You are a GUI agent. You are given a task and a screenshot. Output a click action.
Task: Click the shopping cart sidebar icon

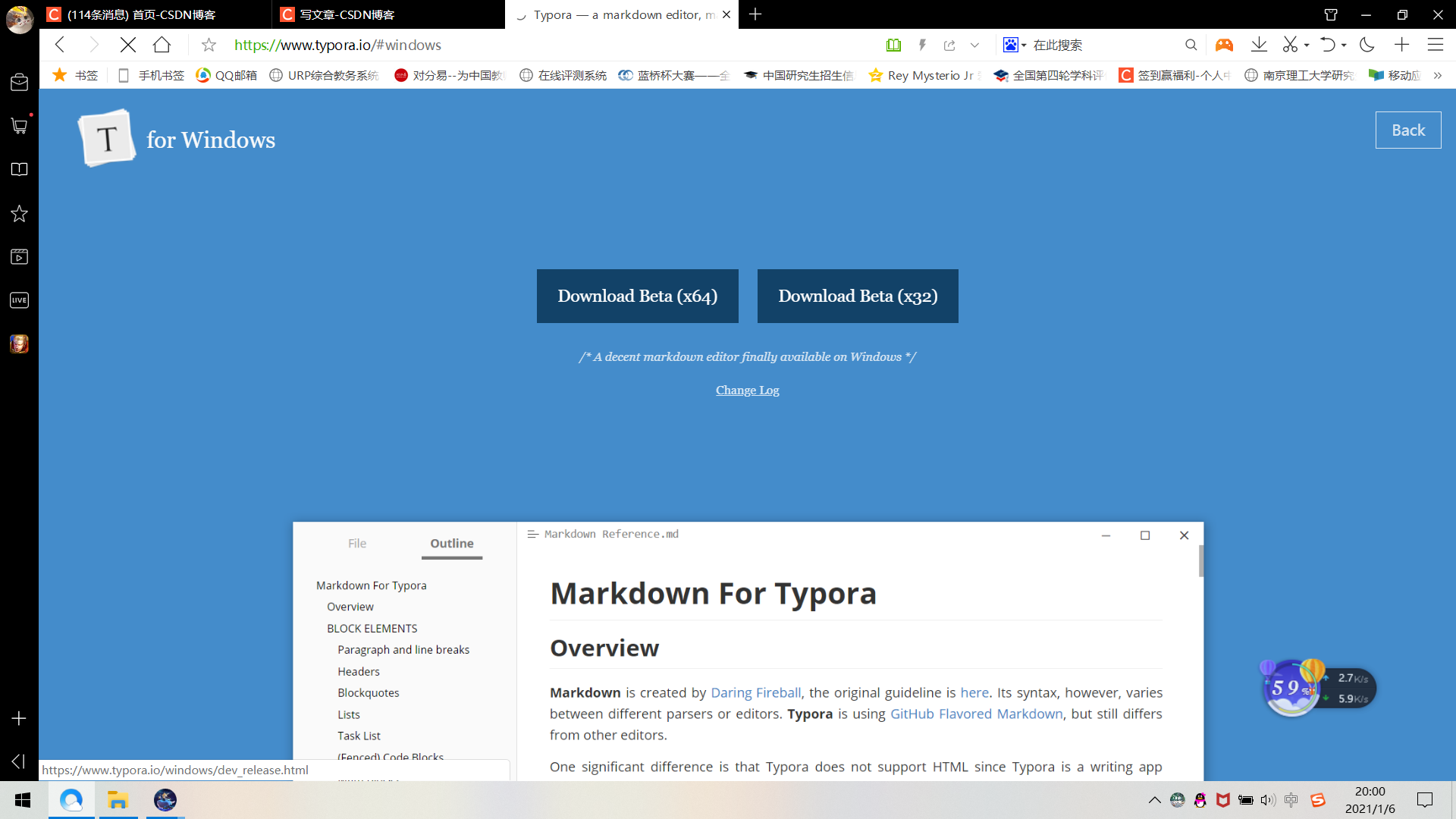pos(19,126)
